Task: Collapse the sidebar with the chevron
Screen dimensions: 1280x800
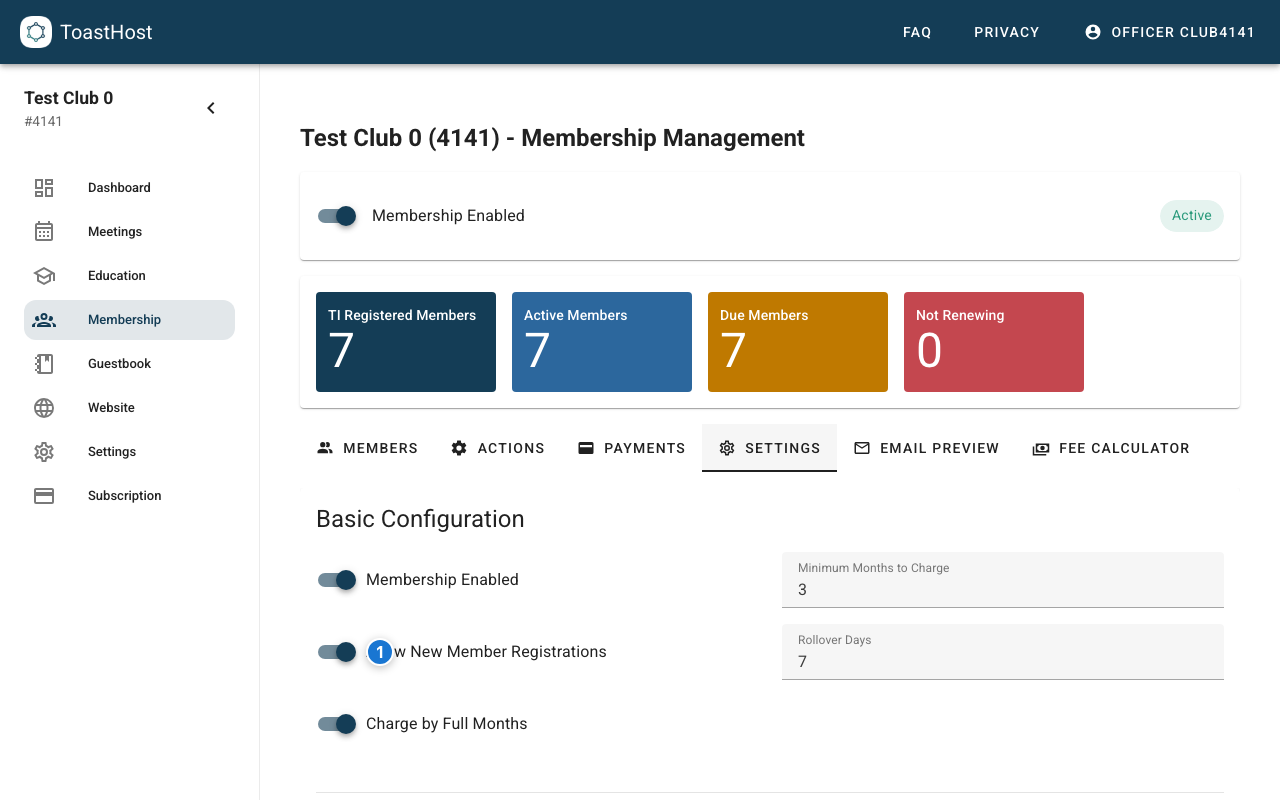Action: coord(211,108)
